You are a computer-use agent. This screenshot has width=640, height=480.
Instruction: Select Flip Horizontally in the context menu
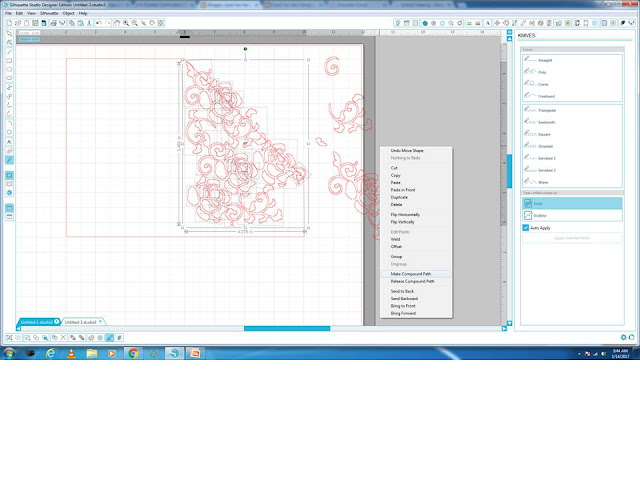coord(416,214)
